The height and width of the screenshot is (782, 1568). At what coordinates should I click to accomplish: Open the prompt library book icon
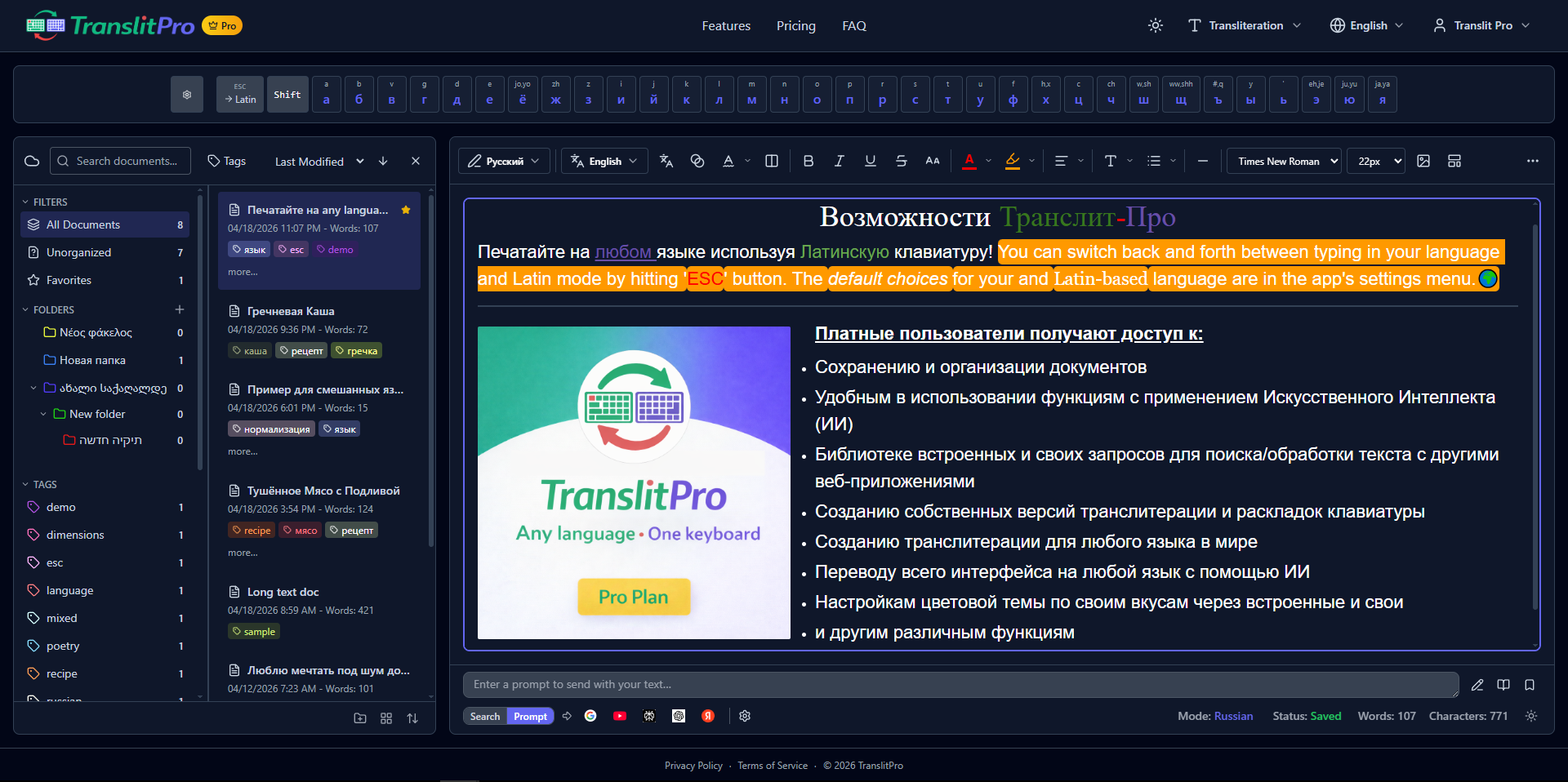point(1503,685)
